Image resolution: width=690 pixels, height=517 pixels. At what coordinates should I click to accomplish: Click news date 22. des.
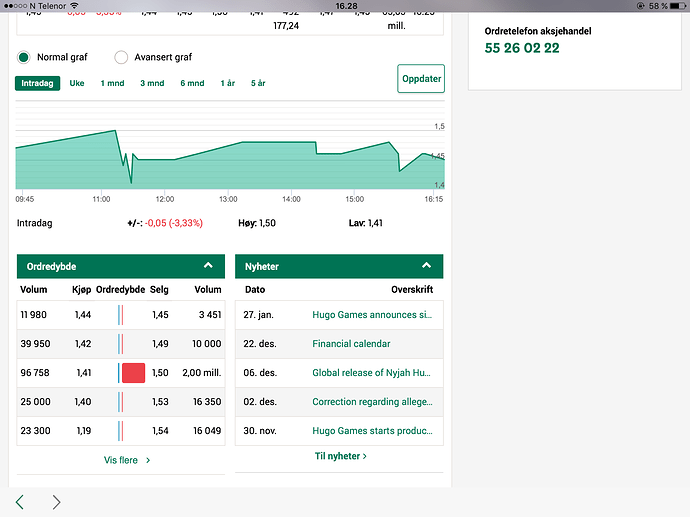pos(260,344)
